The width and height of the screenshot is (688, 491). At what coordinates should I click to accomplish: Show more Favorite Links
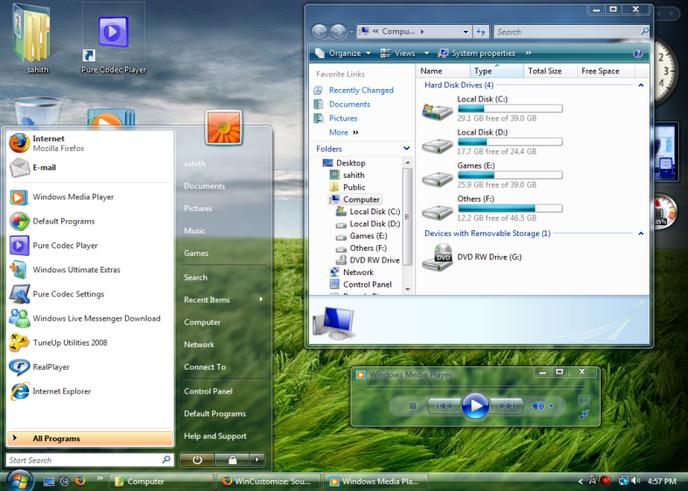pyautogui.click(x=344, y=132)
